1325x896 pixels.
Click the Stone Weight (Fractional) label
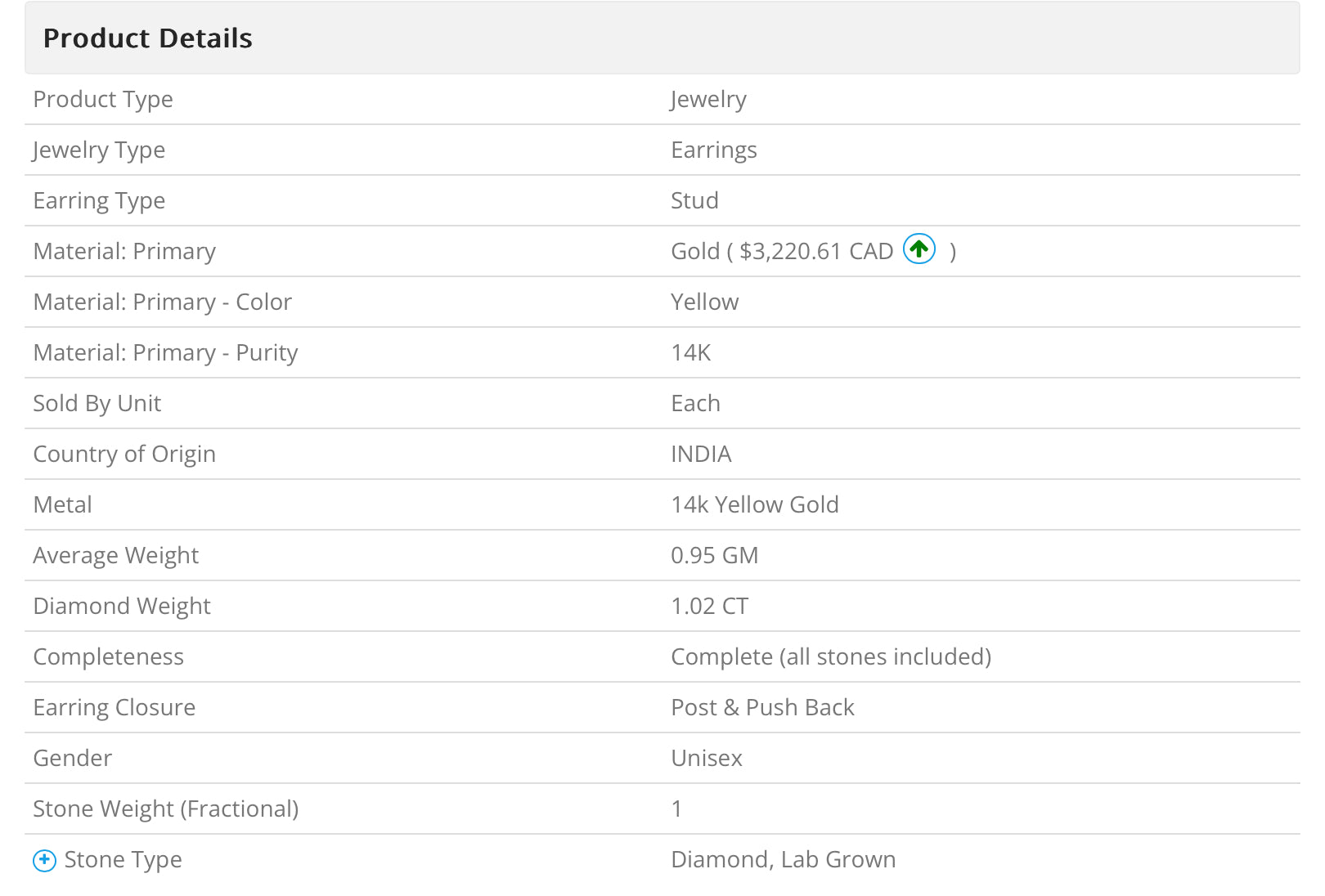[166, 809]
